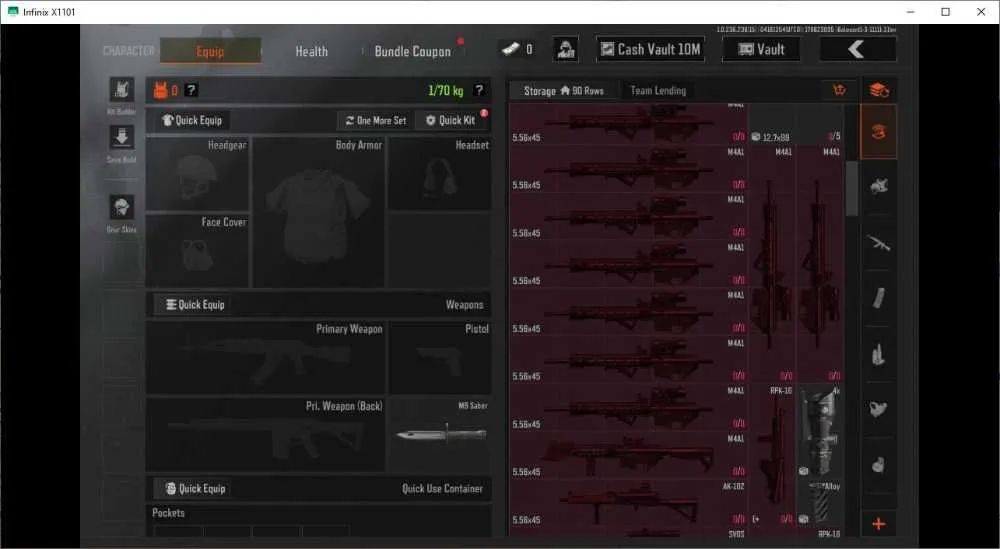
Task: Click Quick Equip beside Quick Use Container
Action: coord(195,488)
